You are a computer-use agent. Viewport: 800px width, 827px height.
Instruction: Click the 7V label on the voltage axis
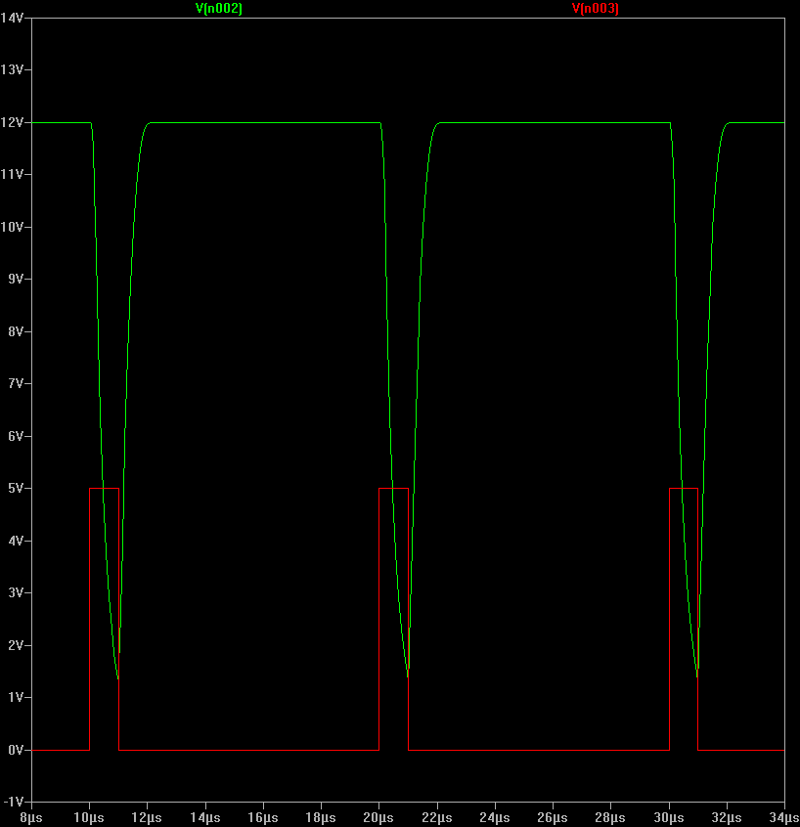(x=16, y=383)
